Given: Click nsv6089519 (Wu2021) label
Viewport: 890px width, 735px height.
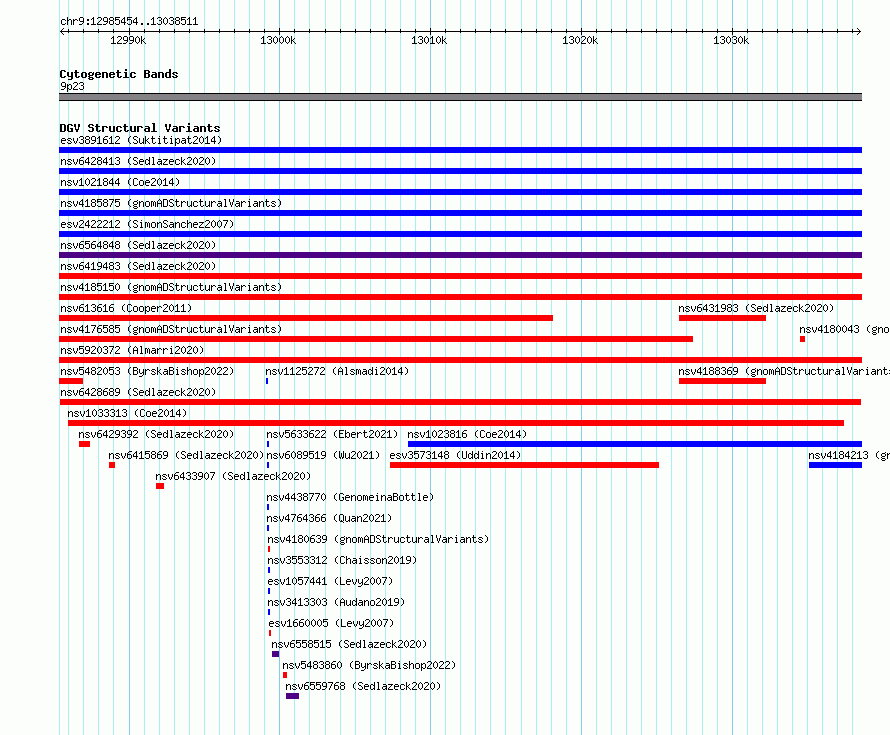Looking at the screenshot, I should click(323, 455).
